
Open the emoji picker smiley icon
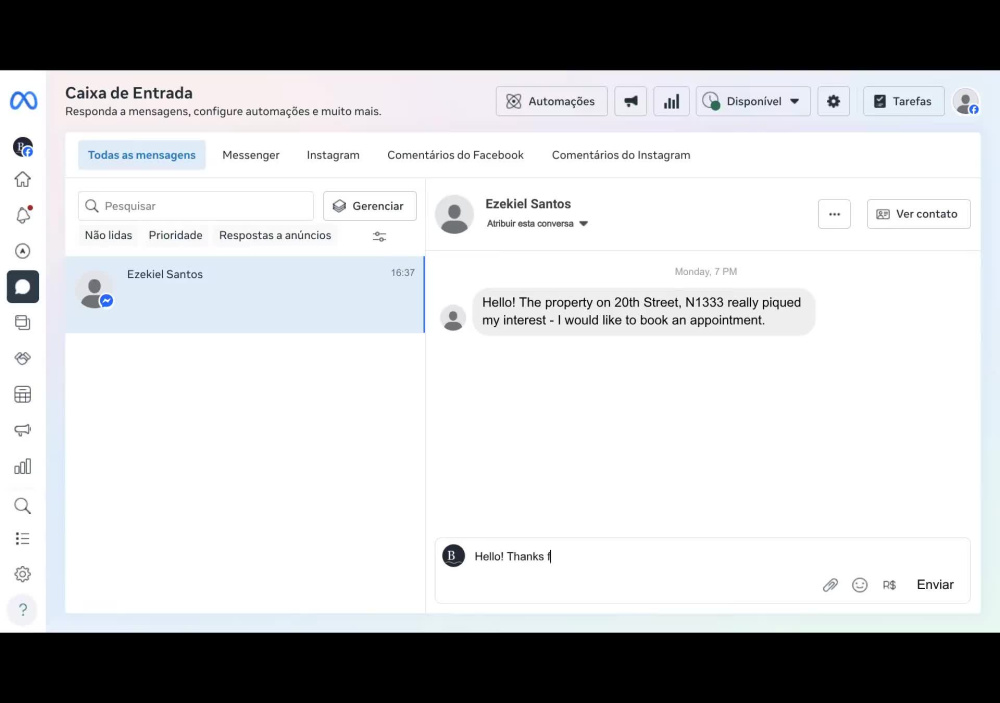(x=860, y=585)
